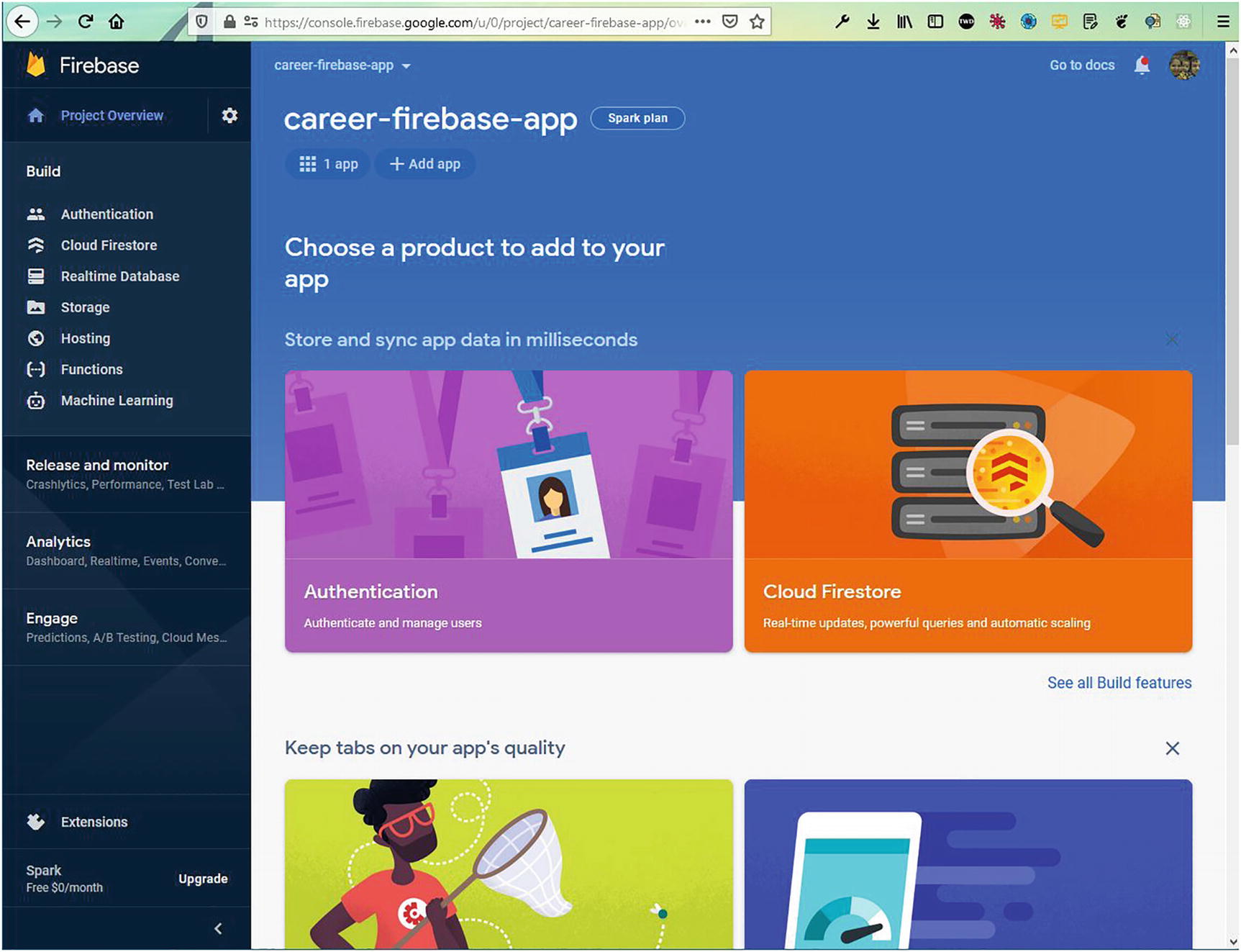
Task: Reload the page in browser
Action: click(86, 22)
